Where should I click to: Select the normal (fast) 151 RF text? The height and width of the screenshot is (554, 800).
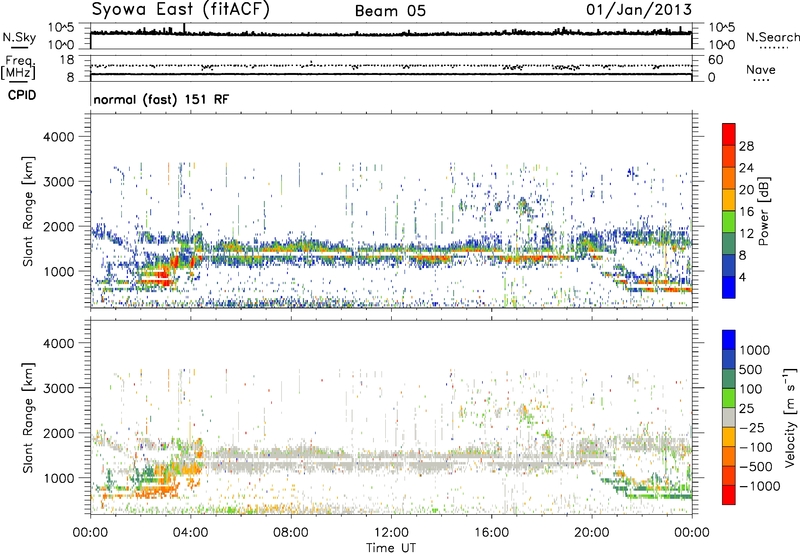161,99
